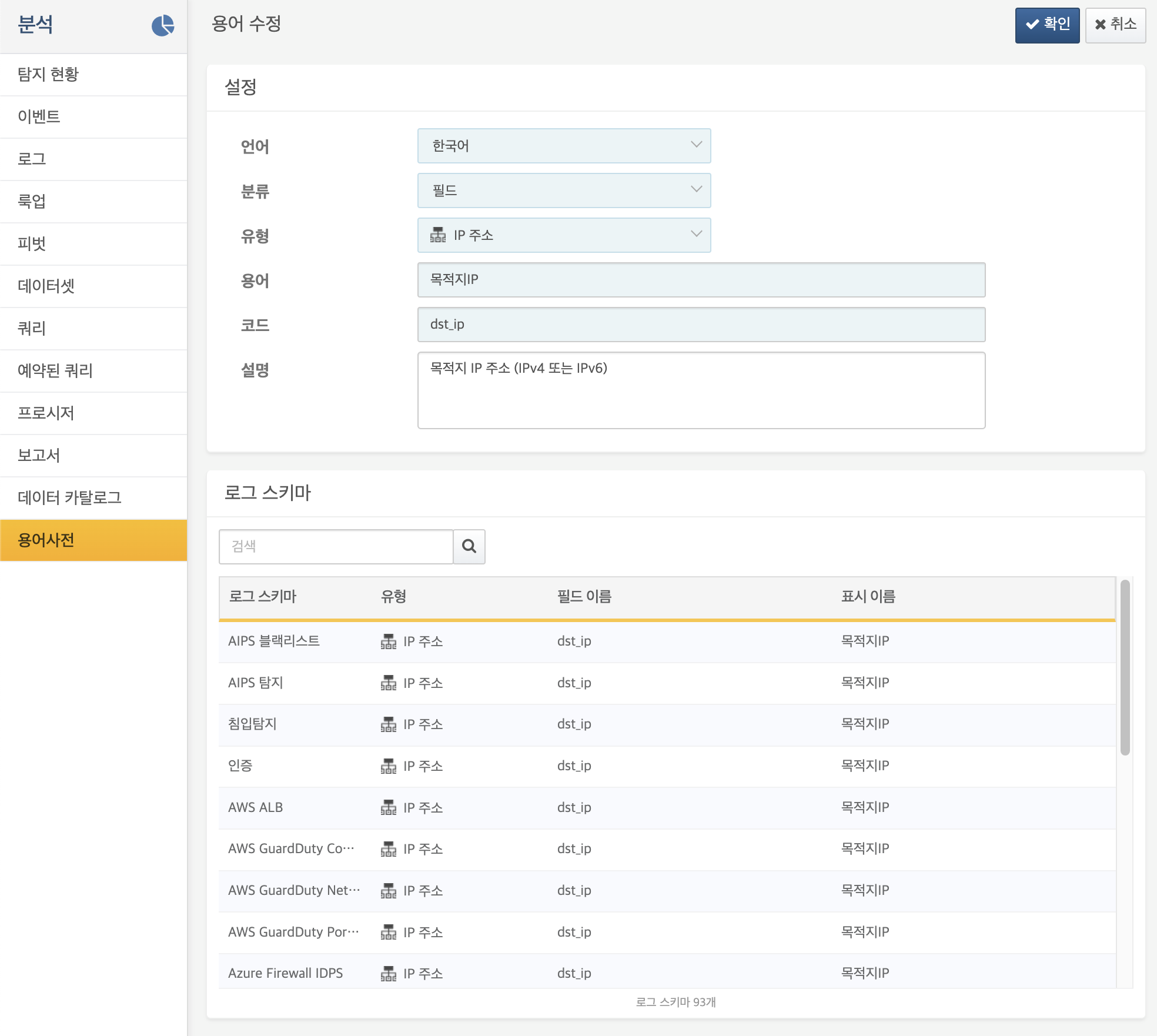The height and width of the screenshot is (1036, 1157).
Task: Select the AWS GuardDuty Por… schema name
Action: point(294,932)
